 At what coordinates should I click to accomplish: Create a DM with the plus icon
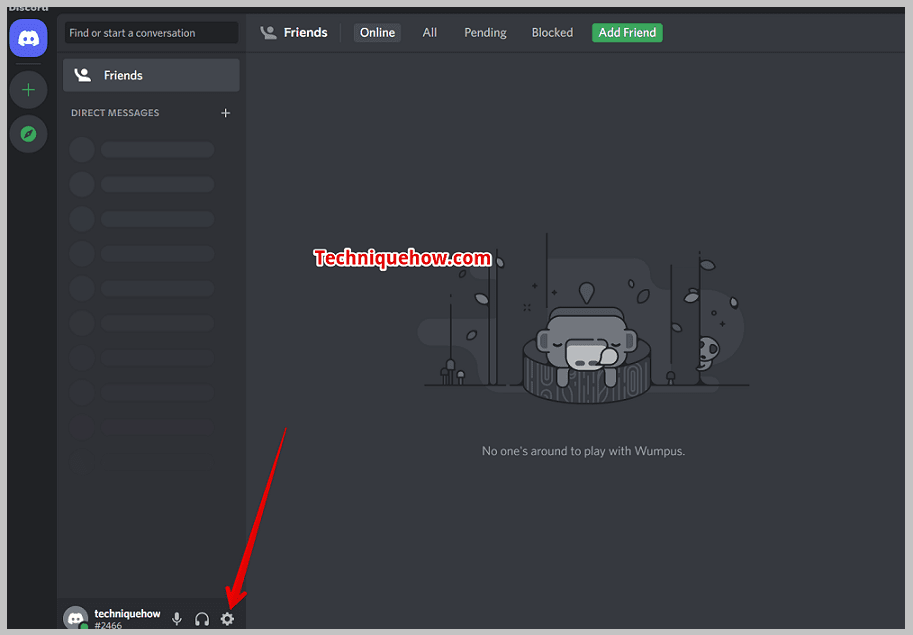click(x=225, y=113)
